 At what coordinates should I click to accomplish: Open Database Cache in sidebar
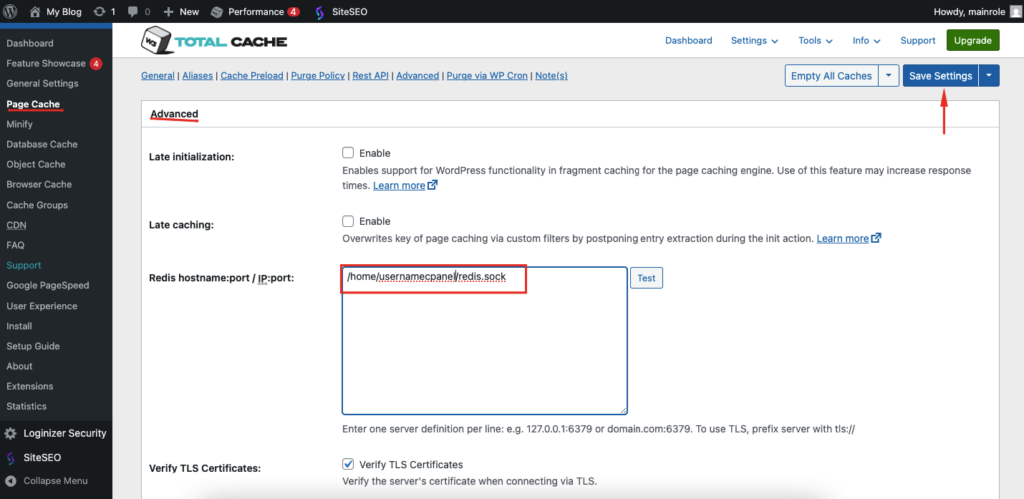click(x=42, y=144)
